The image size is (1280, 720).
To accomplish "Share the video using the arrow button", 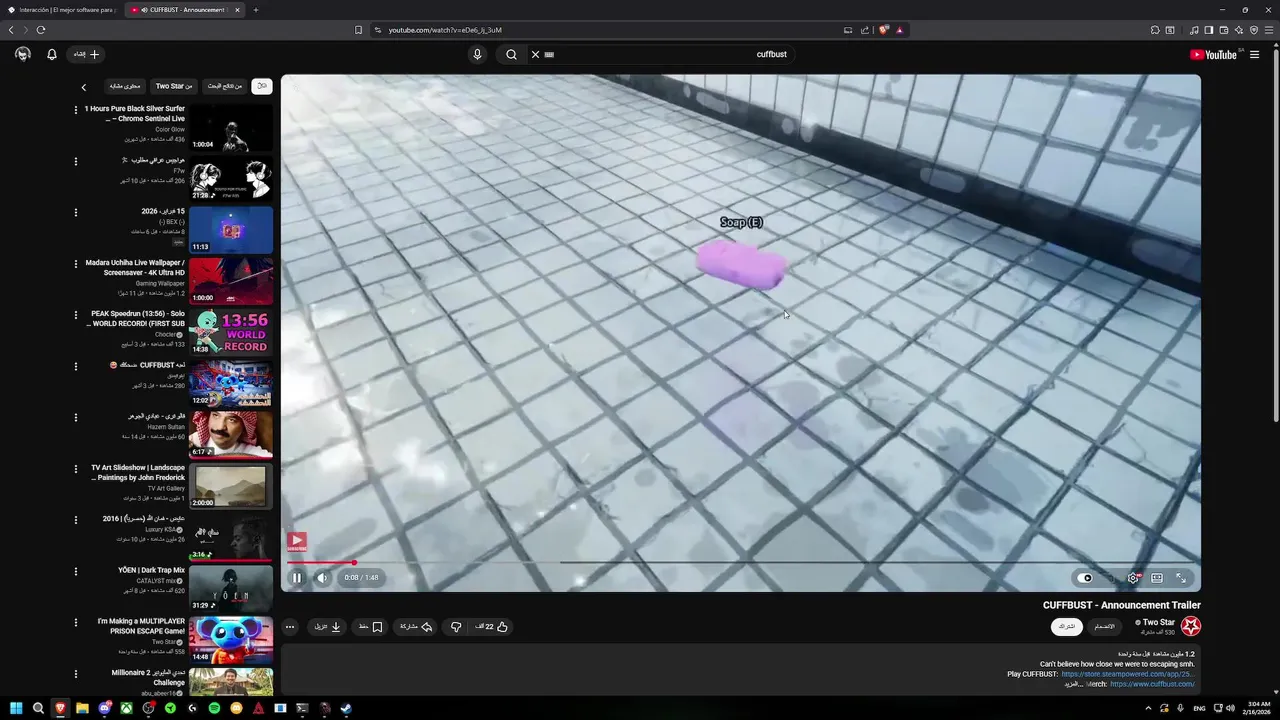I will tap(416, 627).
